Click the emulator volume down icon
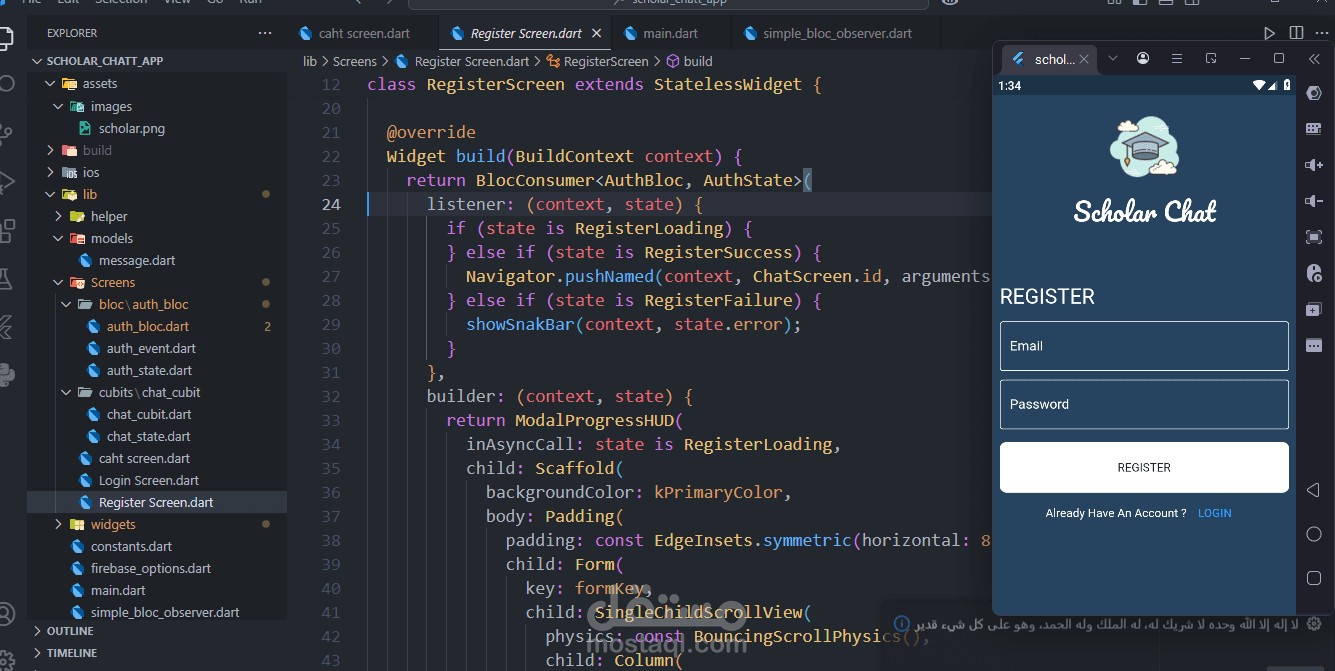The width and height of the screenshot is (1335, 671). (1314, 201)
